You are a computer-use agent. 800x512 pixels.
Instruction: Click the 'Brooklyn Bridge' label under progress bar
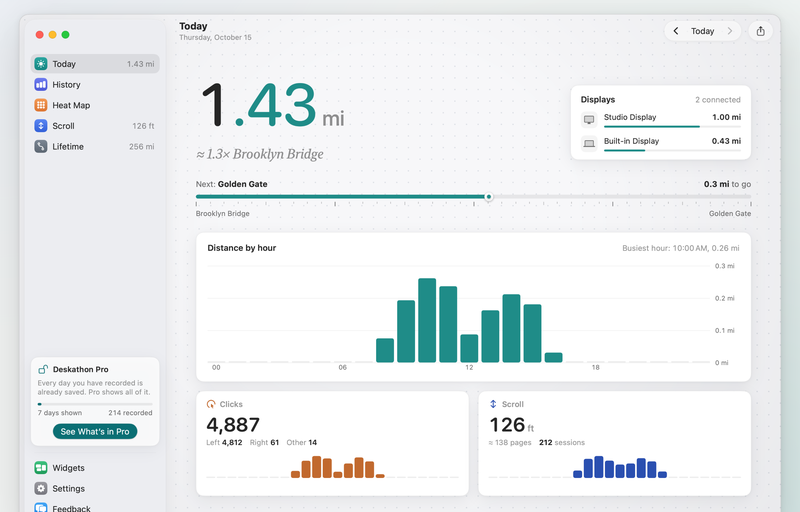[x=222, y=214]
